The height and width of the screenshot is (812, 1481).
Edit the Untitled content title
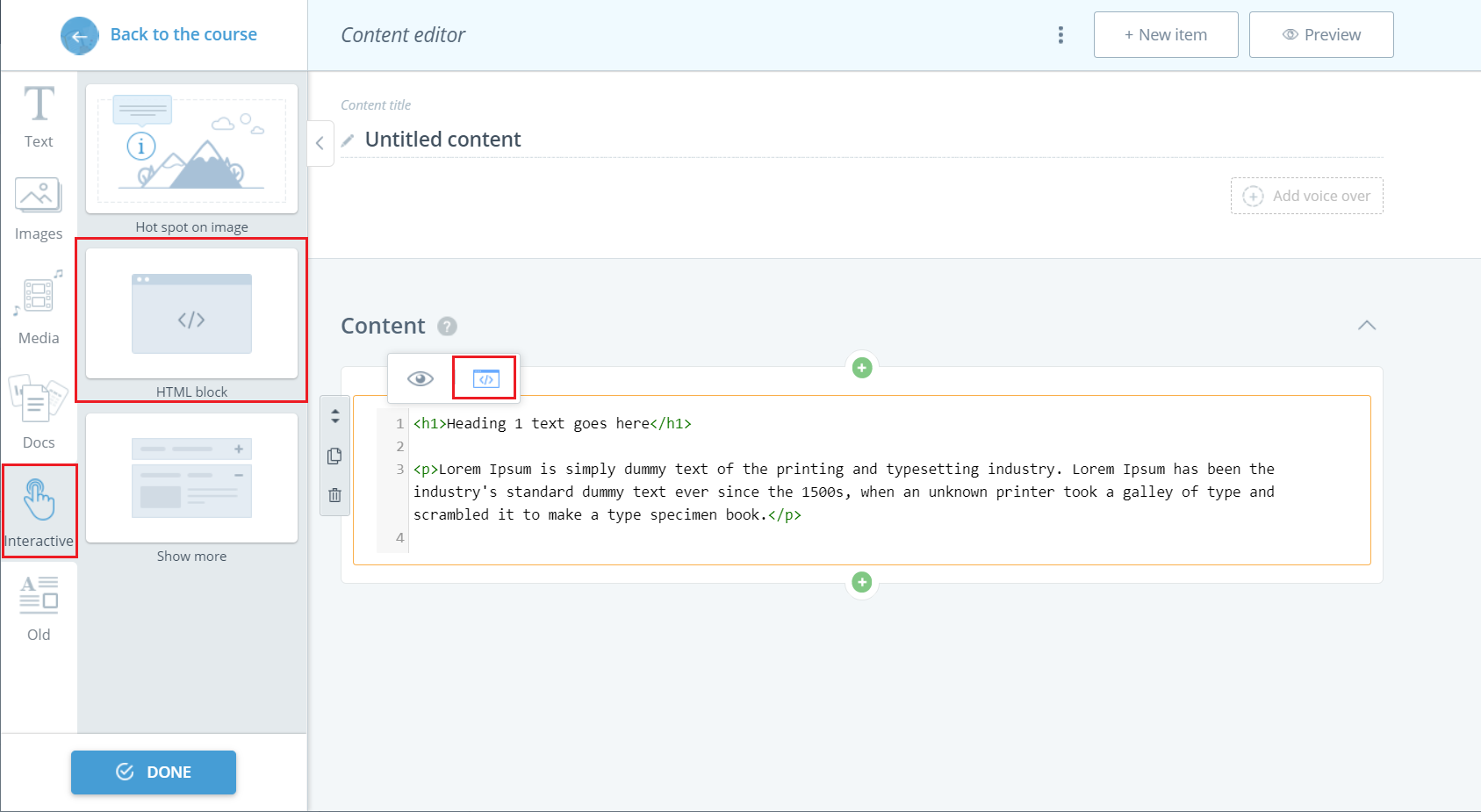tap(442, 139)
